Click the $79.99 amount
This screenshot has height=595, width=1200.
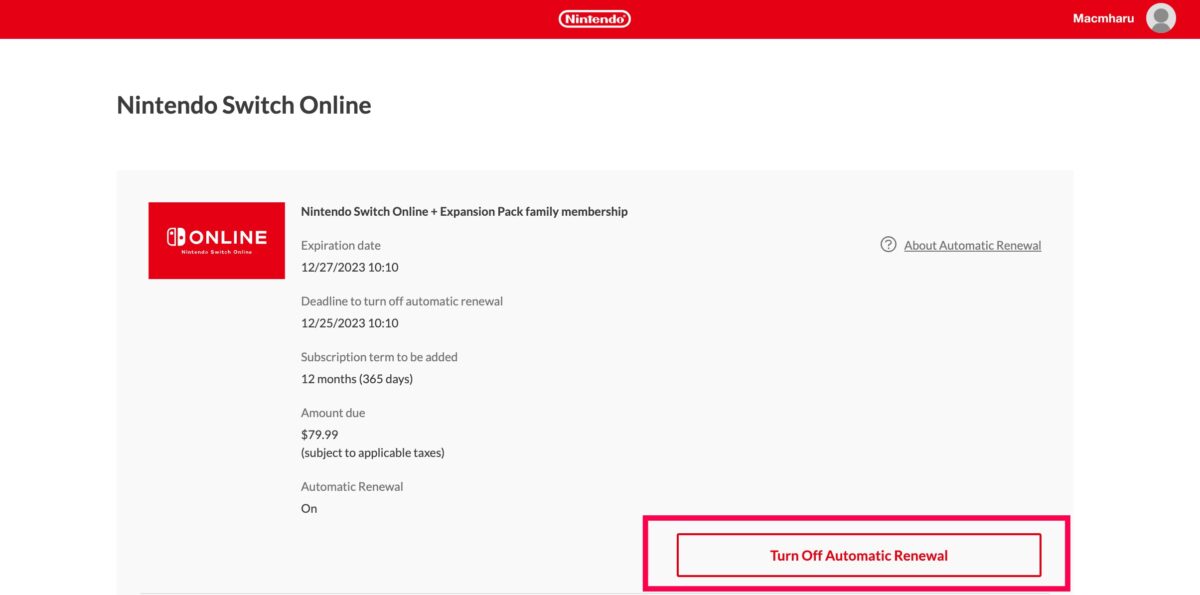click(320, 435)
